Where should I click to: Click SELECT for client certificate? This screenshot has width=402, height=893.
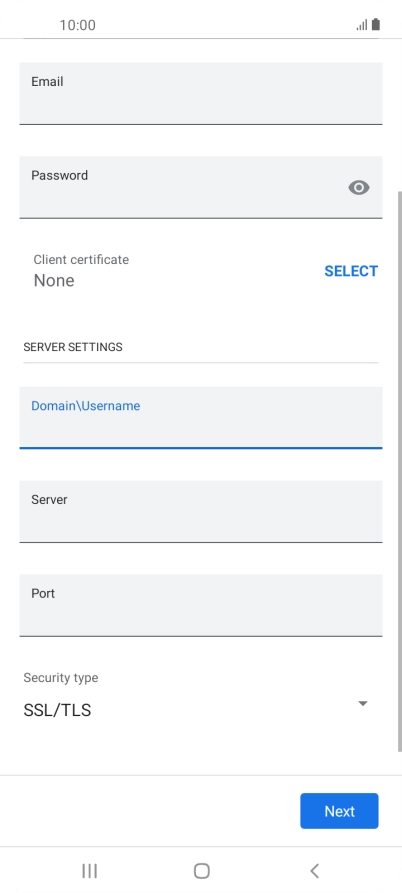point(351,271)
